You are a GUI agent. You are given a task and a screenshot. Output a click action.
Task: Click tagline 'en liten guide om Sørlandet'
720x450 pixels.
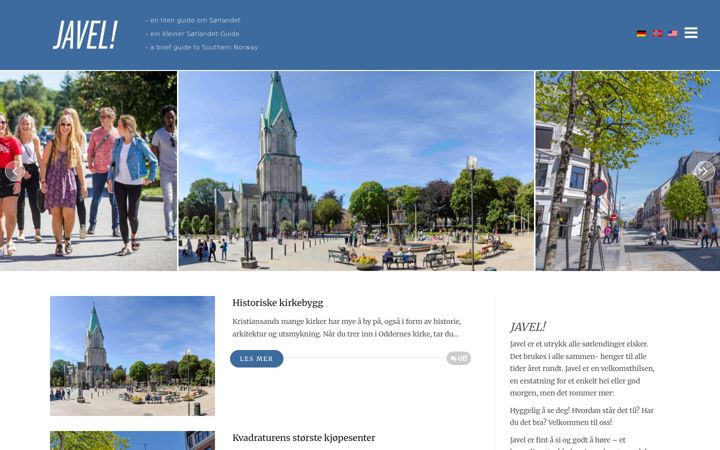pos(192,20)
